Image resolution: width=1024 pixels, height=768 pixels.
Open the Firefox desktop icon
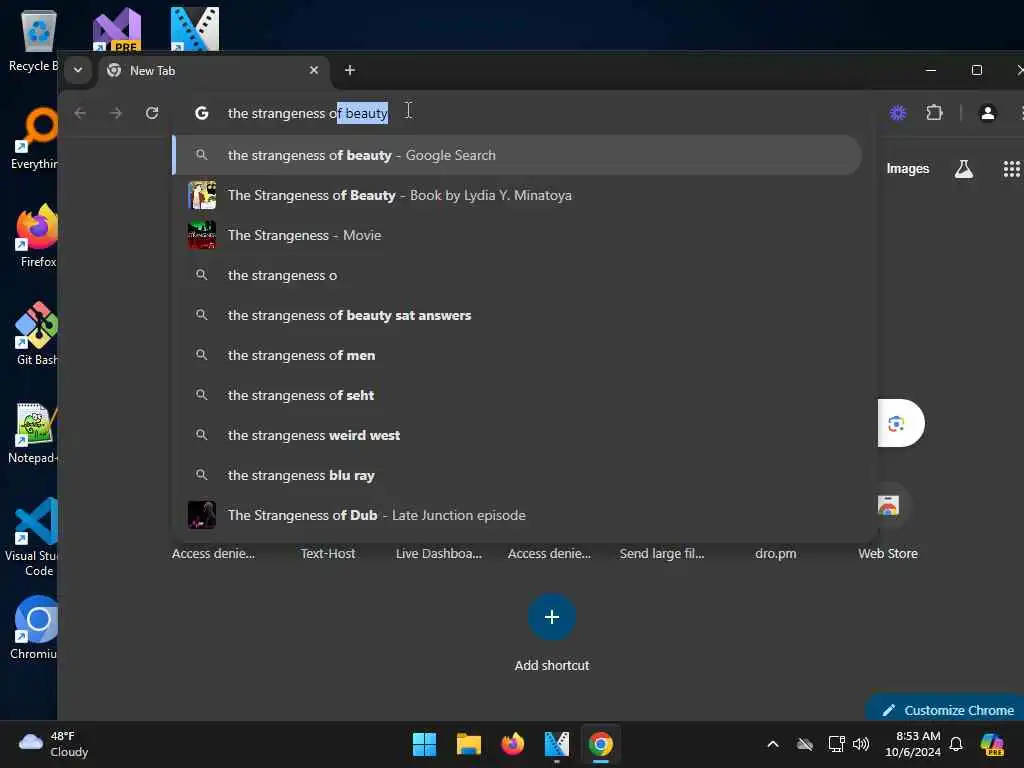(x=37, y=236)
